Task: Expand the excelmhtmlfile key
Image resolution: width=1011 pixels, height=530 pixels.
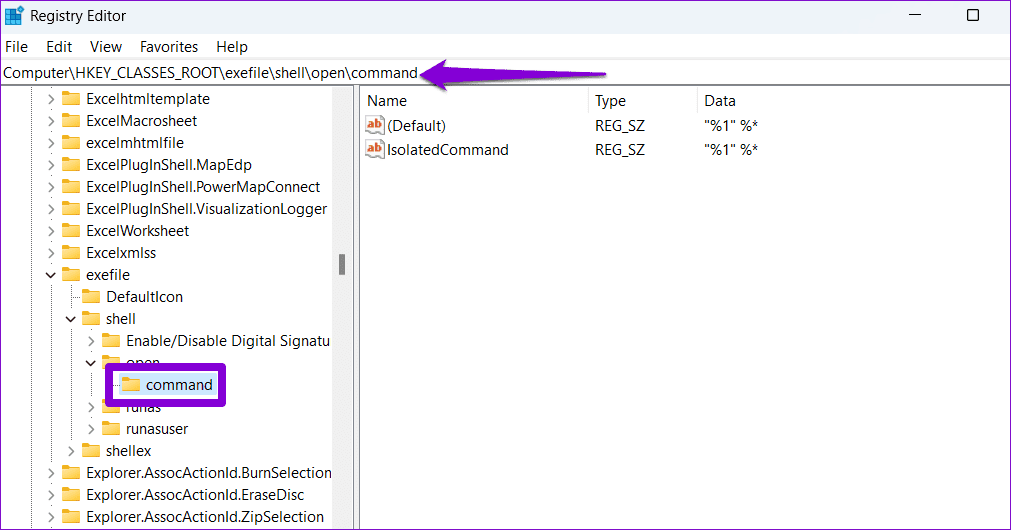Action: [x=51, y=143]
